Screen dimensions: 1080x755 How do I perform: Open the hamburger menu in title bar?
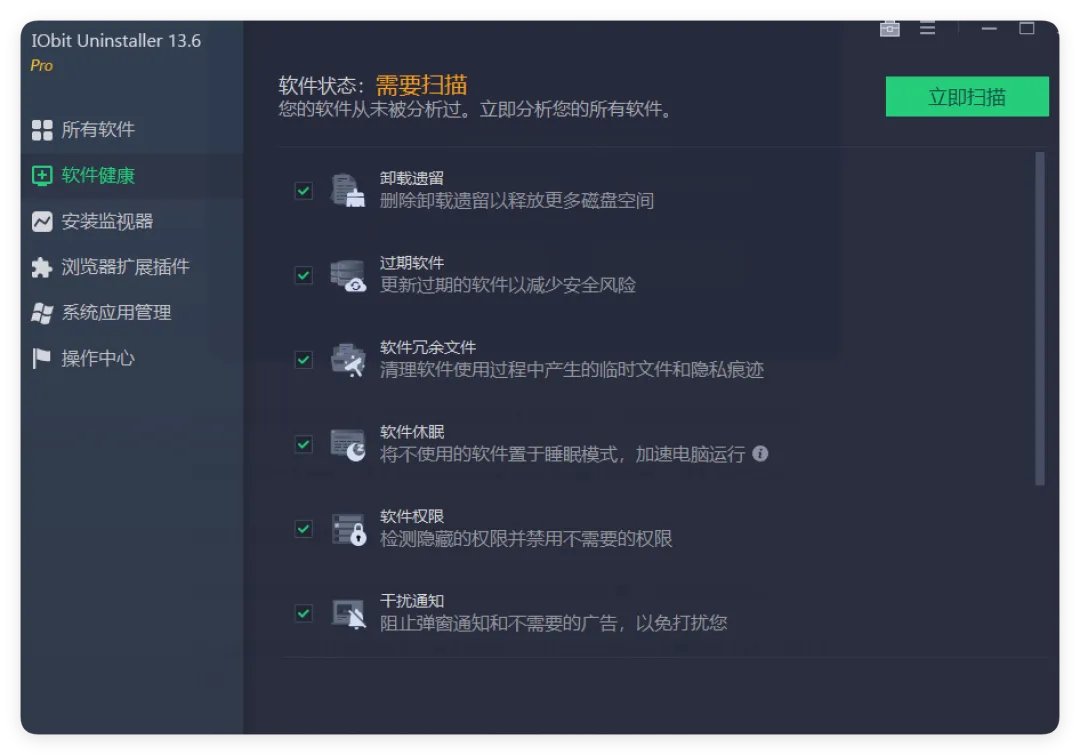click(928, 28)
